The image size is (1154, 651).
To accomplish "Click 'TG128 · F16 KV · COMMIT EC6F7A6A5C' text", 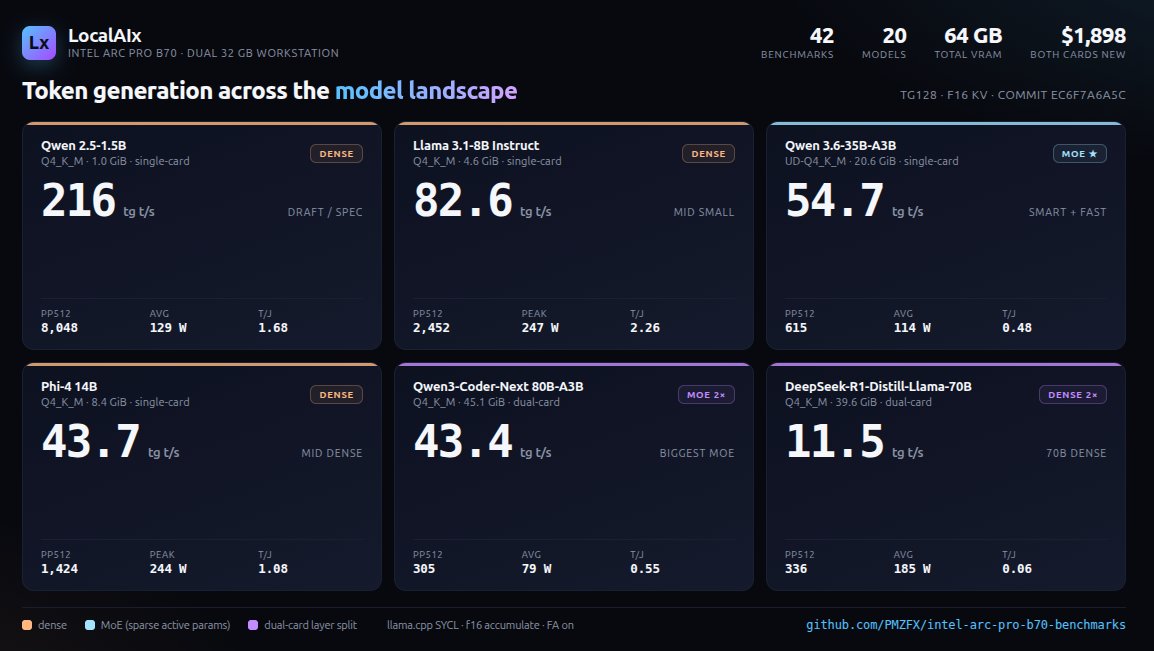I will point(1013,95).
